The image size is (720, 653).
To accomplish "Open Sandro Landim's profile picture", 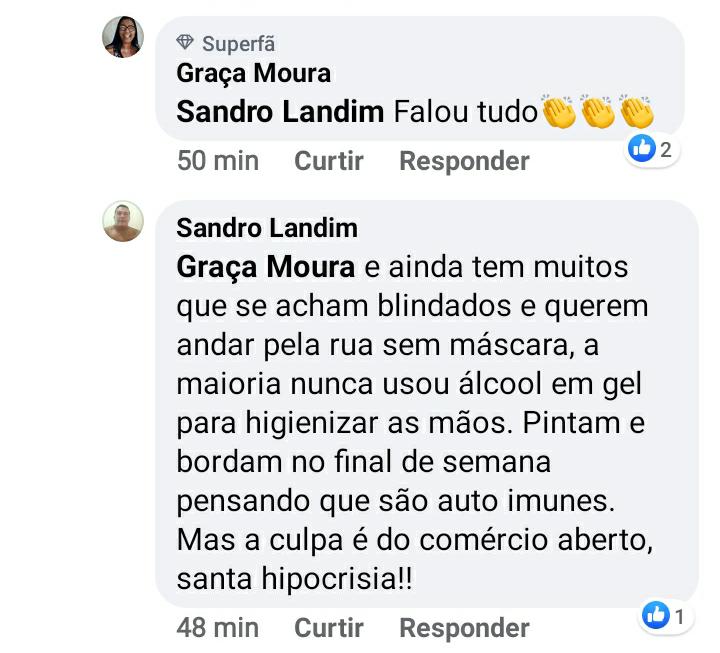I will [x=123, y=221].
